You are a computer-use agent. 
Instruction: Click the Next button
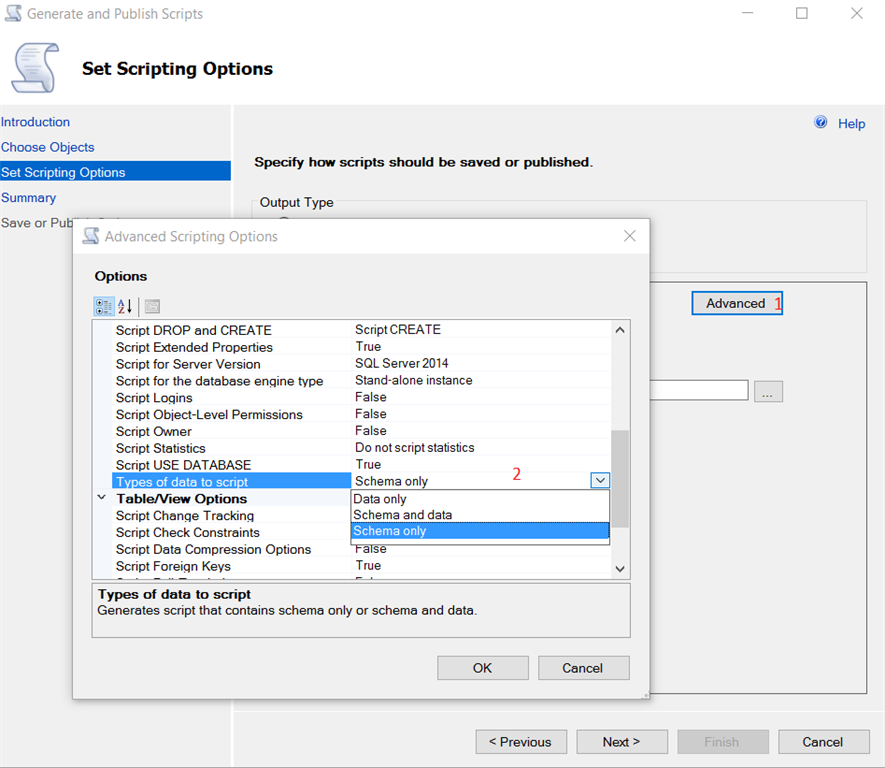[x=621, y=742]
